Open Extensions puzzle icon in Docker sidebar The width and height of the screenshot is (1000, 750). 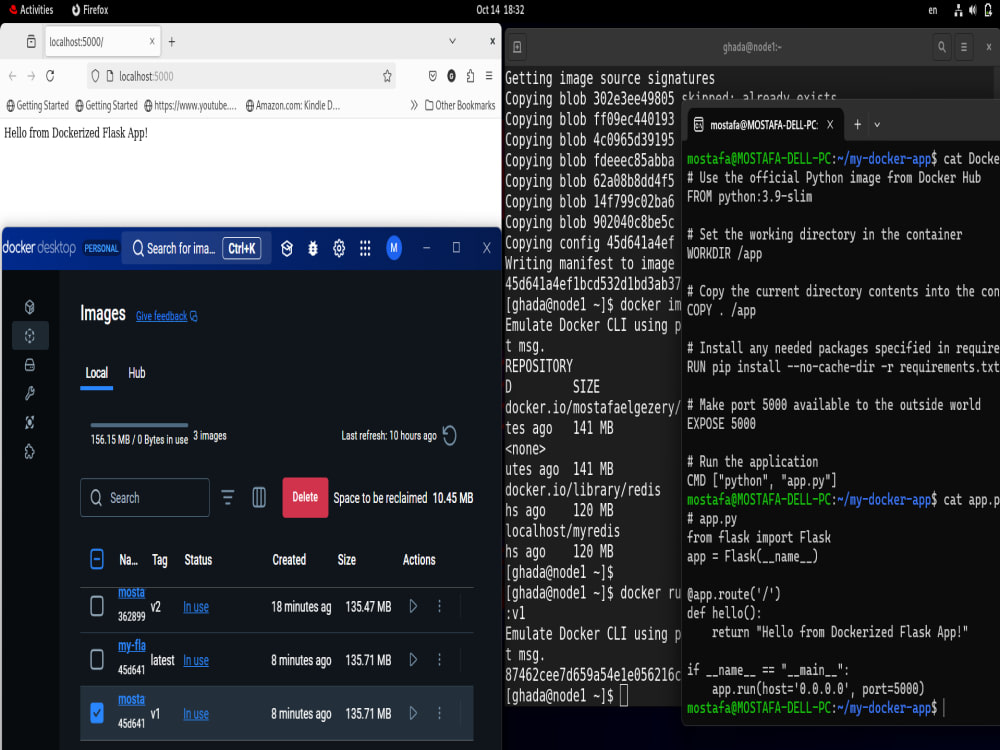click(29, 452)
